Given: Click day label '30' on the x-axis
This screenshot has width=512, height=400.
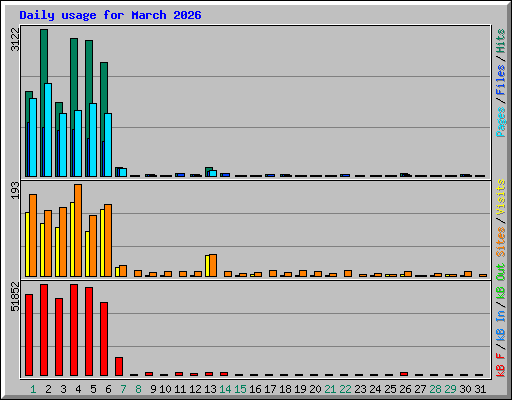Looking at the screenshot, I should tap(465, 389).
